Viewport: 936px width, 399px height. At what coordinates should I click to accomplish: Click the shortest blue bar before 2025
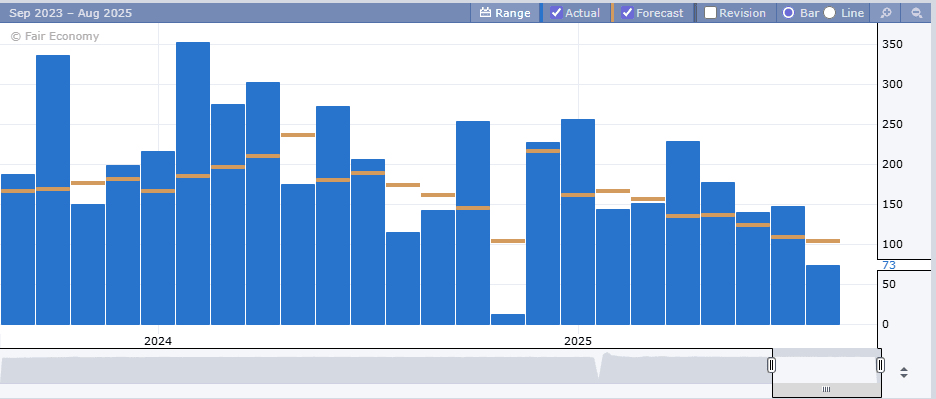pyautogui.click(x=508, y=320)
